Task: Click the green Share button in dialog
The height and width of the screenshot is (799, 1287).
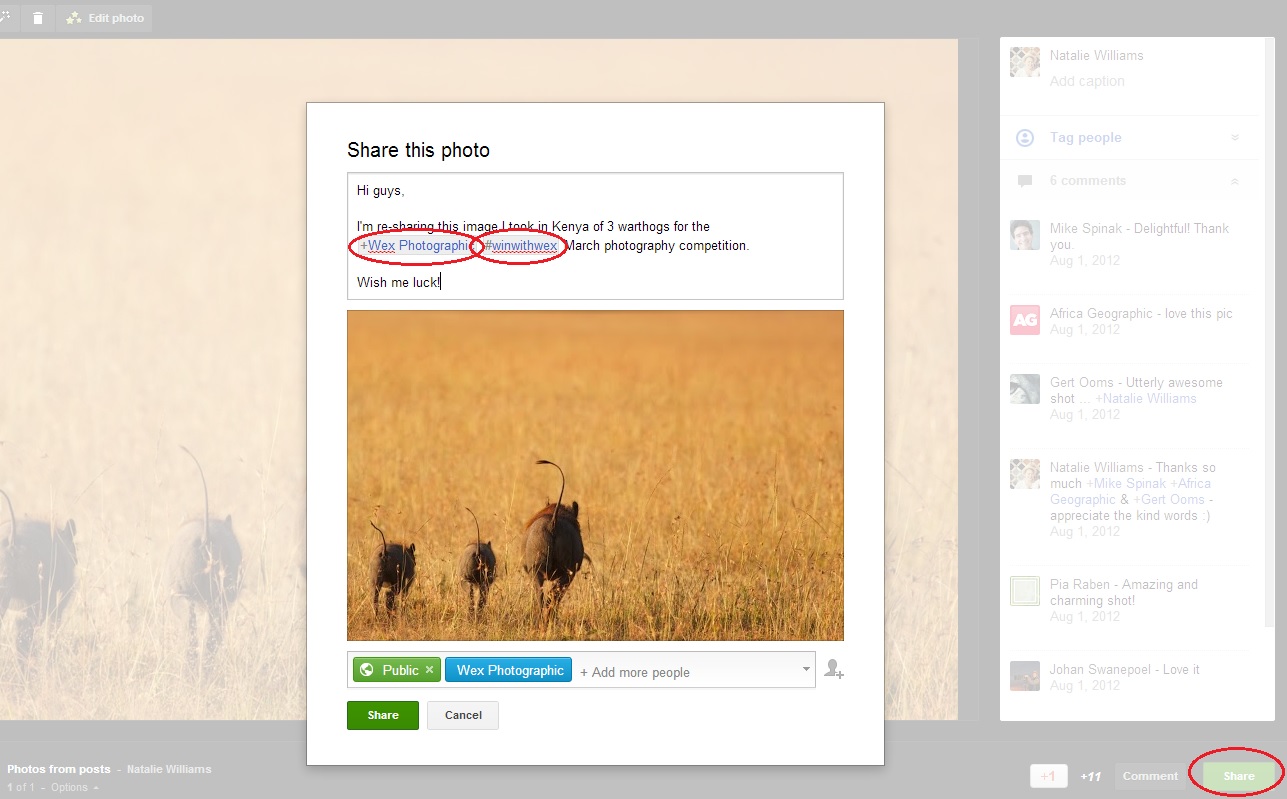Action: pos(383,715)
